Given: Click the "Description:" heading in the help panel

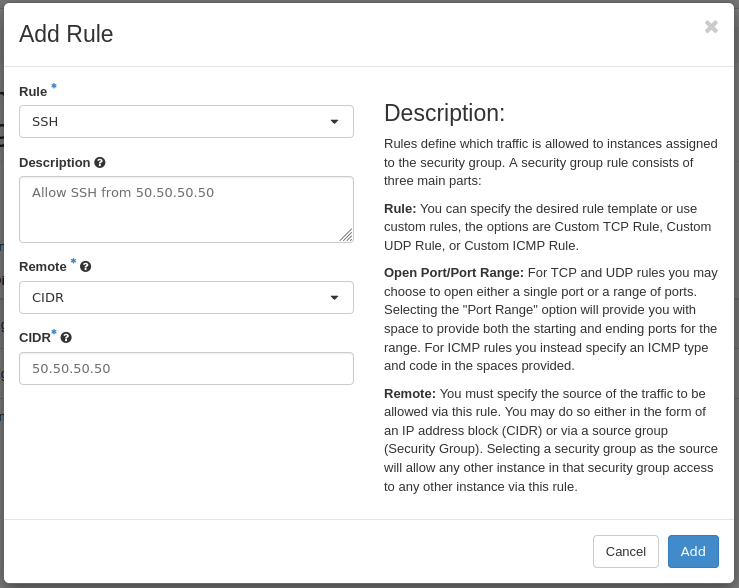Looking at the screenshot, I should coord(444,113).
